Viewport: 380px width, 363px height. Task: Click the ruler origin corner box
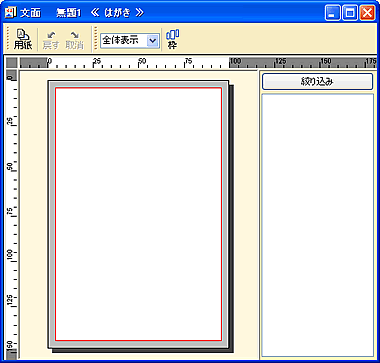click(x=12, y=62)
